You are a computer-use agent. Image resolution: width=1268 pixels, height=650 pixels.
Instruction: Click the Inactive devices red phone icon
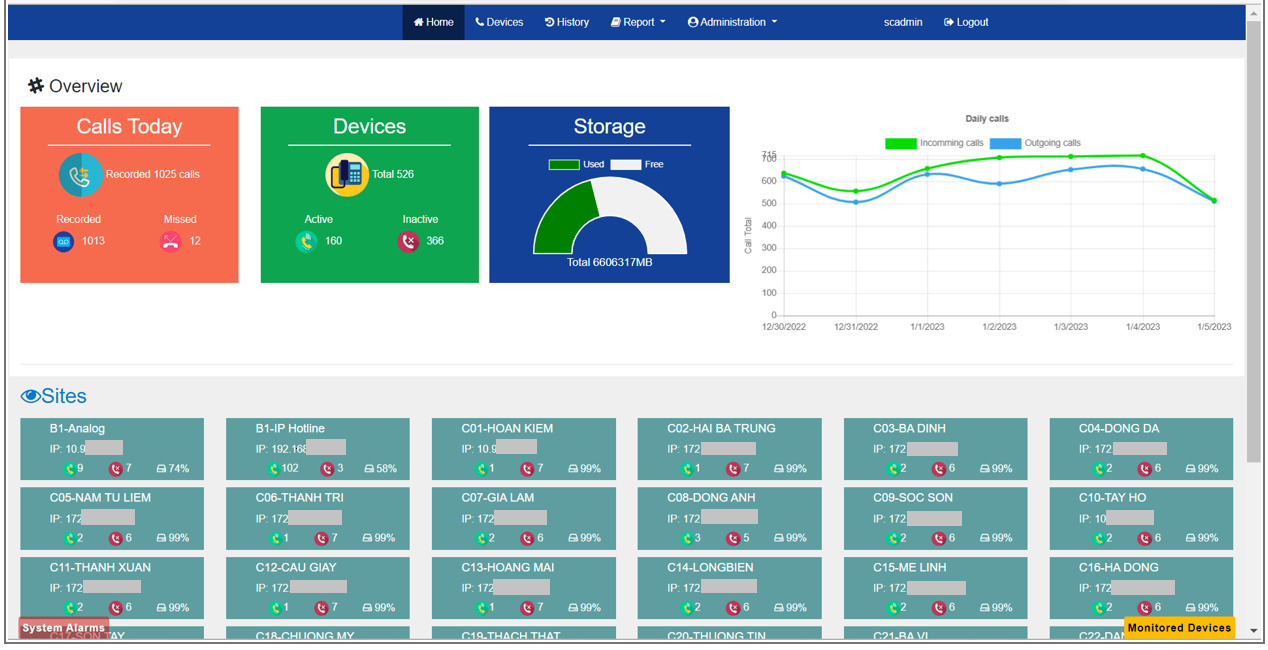click(x=408, y=242)
